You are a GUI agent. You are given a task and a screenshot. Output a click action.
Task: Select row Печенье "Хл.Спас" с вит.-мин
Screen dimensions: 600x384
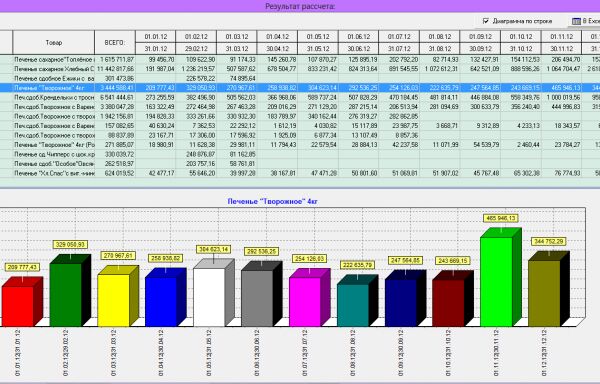[300, 173]
